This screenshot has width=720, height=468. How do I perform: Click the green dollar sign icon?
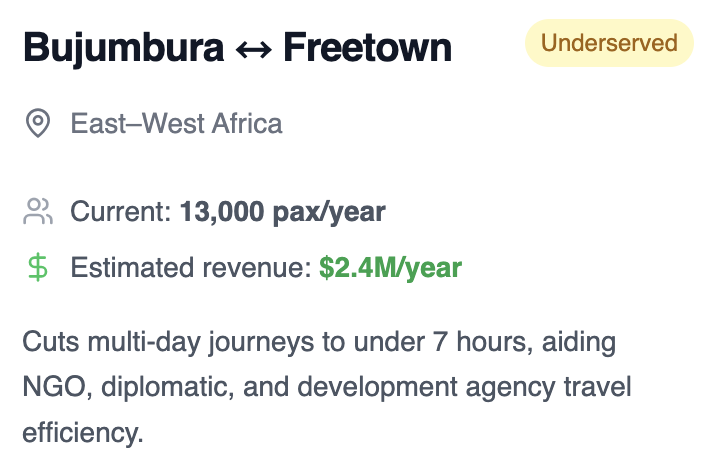click(38, 267)
